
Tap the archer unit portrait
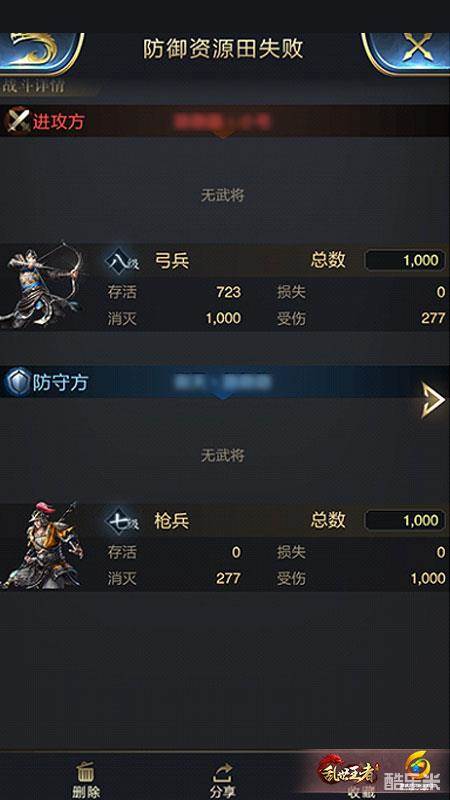(x=42, y=285)
